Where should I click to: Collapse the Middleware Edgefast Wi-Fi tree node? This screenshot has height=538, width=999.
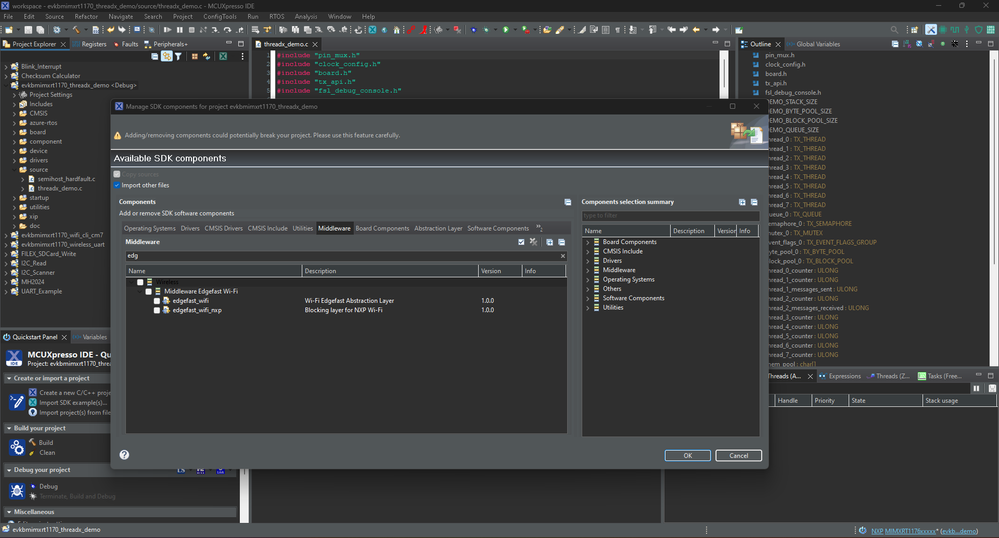[140, 291]
